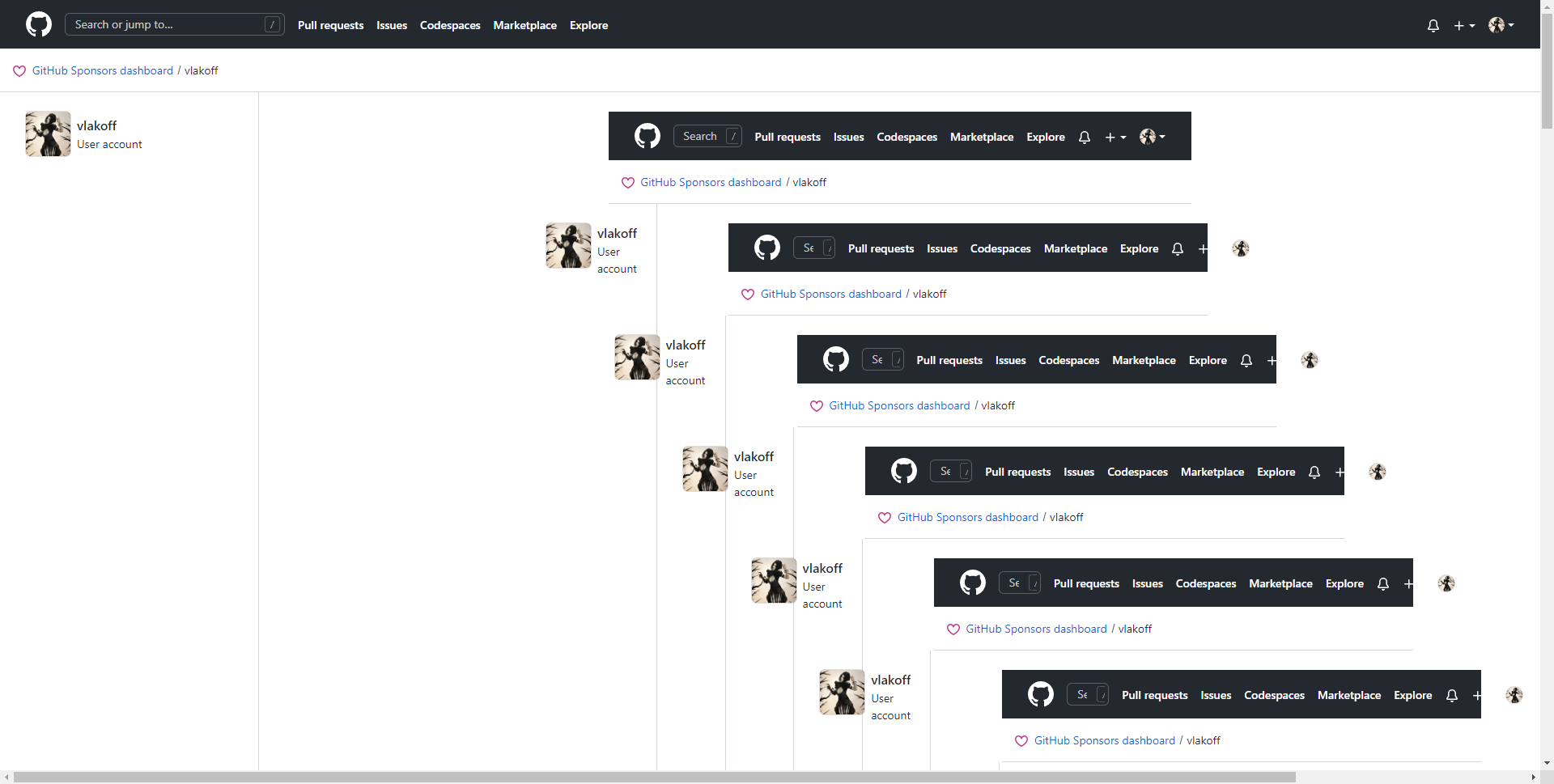Click the GitHub logo in the top navigation bar

(39, 24)
